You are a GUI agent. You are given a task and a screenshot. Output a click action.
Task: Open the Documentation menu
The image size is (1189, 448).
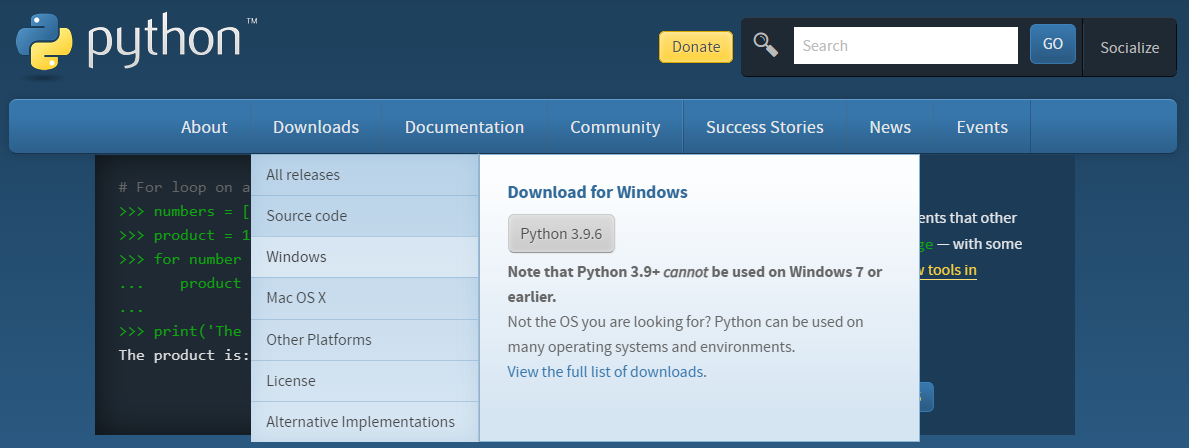click(x=464, y=127)
